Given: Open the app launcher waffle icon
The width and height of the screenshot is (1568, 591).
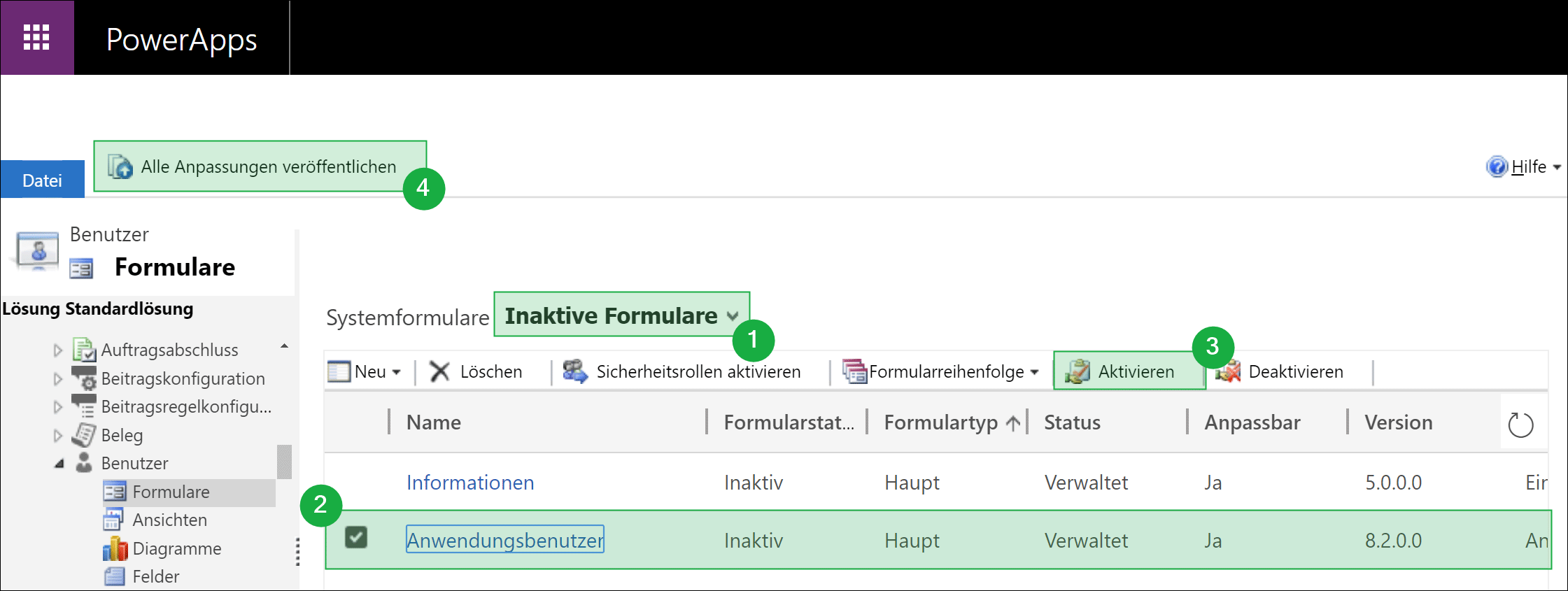Looking at the screenshot, I should 36,38.
